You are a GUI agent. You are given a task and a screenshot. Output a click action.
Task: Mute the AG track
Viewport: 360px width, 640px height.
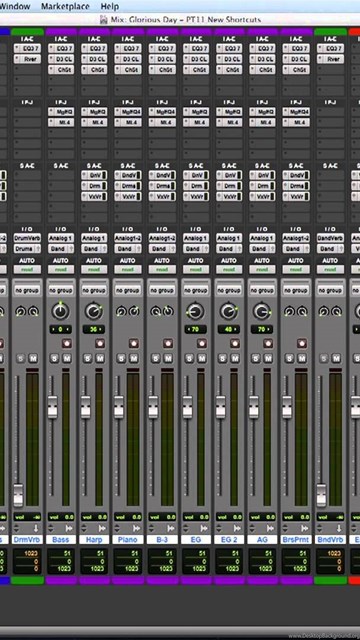(269, 358)
